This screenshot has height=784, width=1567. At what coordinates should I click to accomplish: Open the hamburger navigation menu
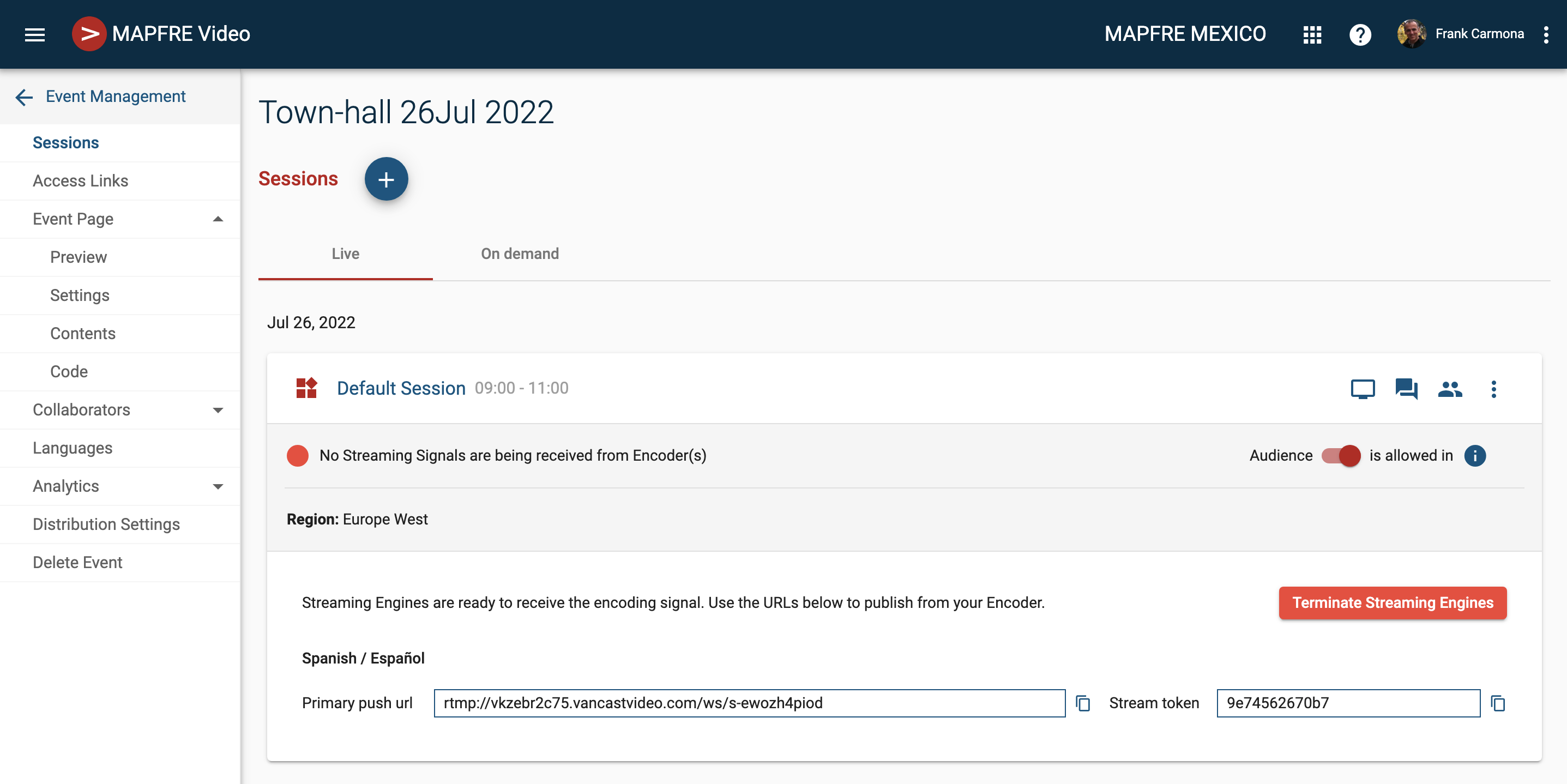pos(35,35)
